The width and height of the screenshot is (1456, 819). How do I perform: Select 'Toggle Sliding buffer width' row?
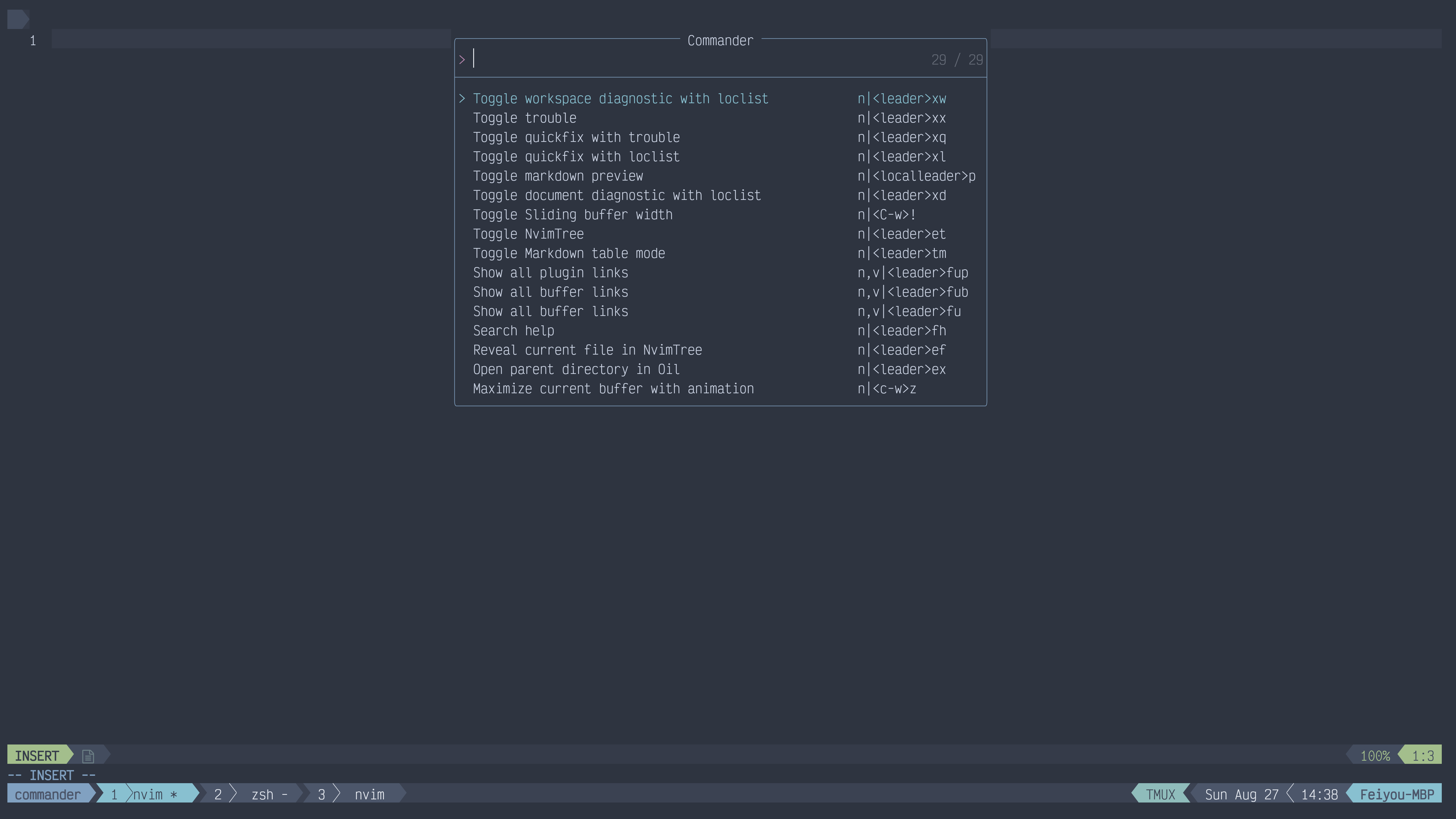pos(721,215)
